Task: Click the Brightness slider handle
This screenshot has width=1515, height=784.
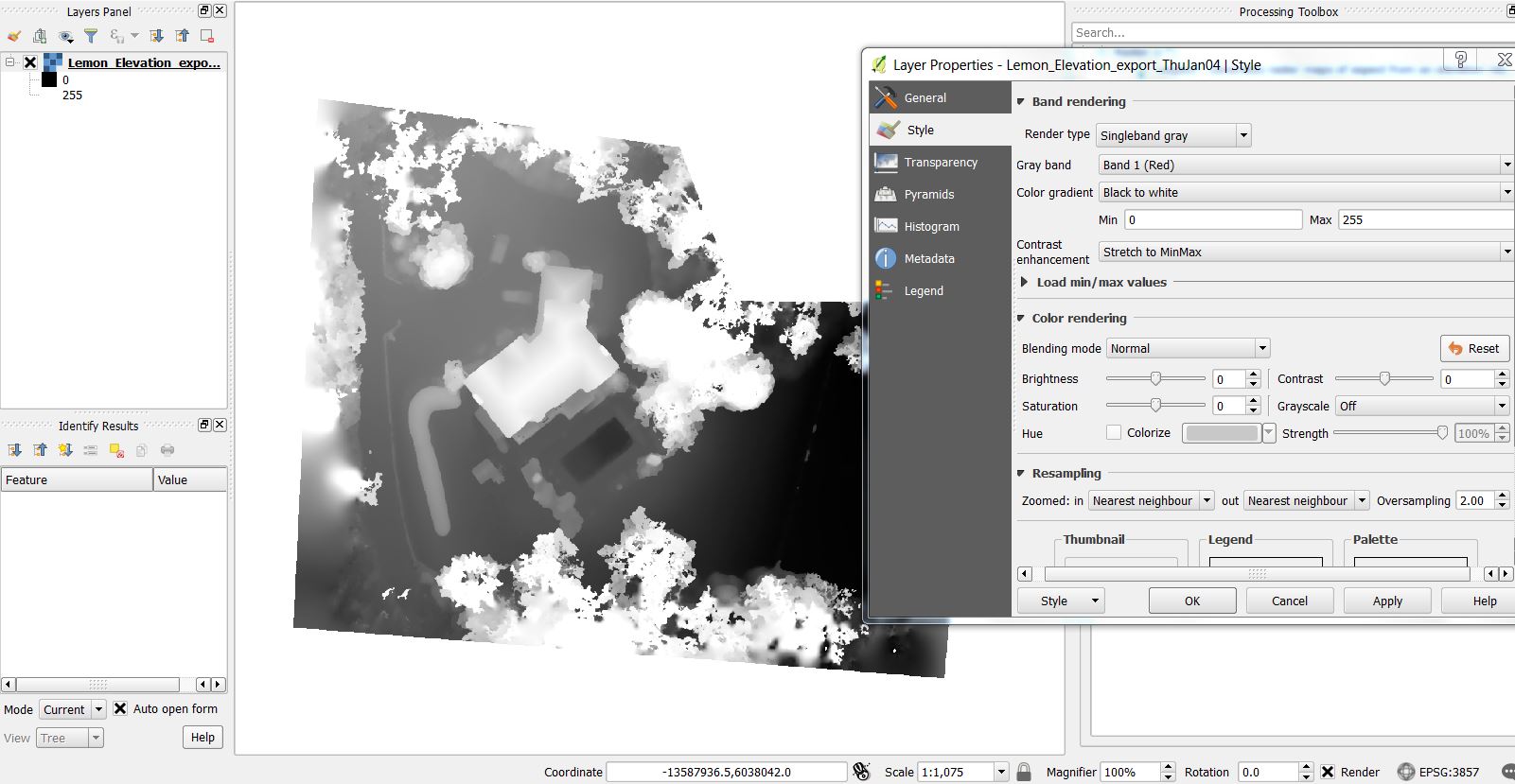Action: tap(1155, 378)
